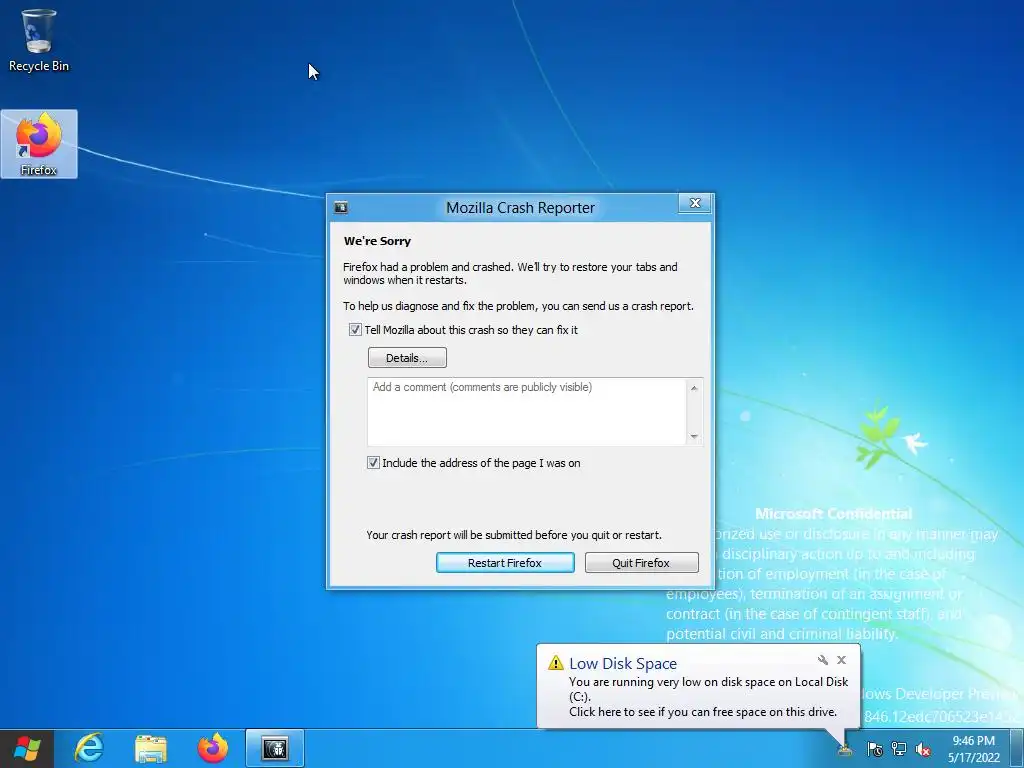The height and width of the screenshot is (768, 1024).
Task: Click the Low Disk Space notification text
Action: pyautogui.click(x=709, y=697)
